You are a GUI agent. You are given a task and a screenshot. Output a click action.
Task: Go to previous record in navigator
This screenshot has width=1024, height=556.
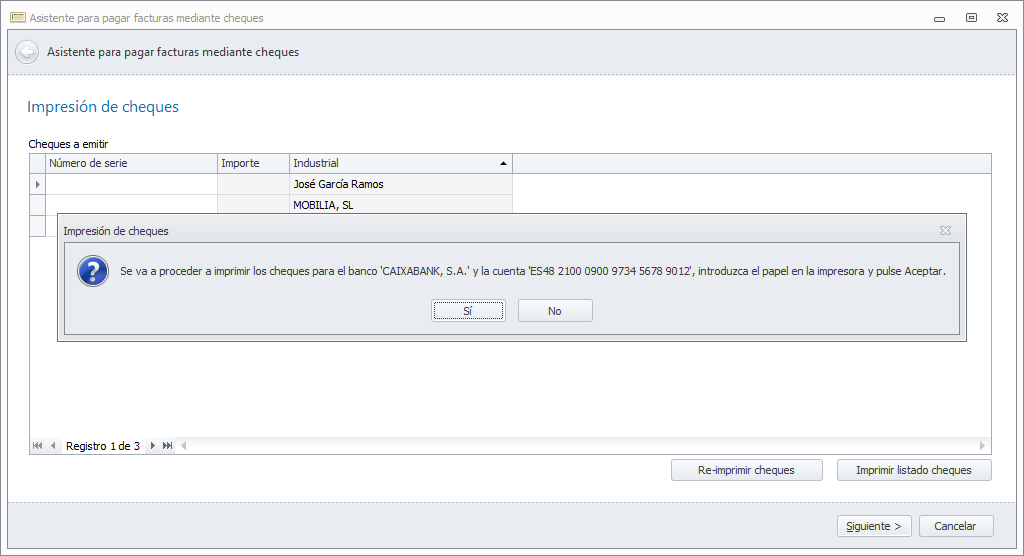tap(53, 446)
